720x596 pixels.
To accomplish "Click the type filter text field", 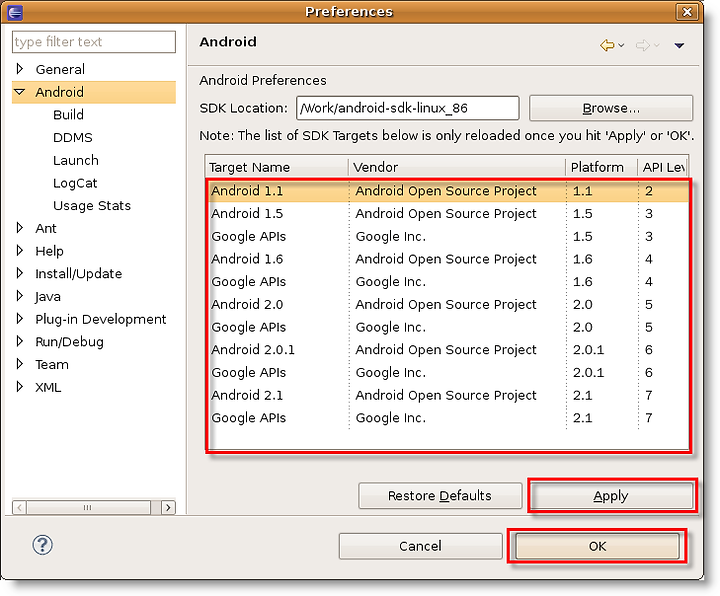I will (x=94, y=42).
